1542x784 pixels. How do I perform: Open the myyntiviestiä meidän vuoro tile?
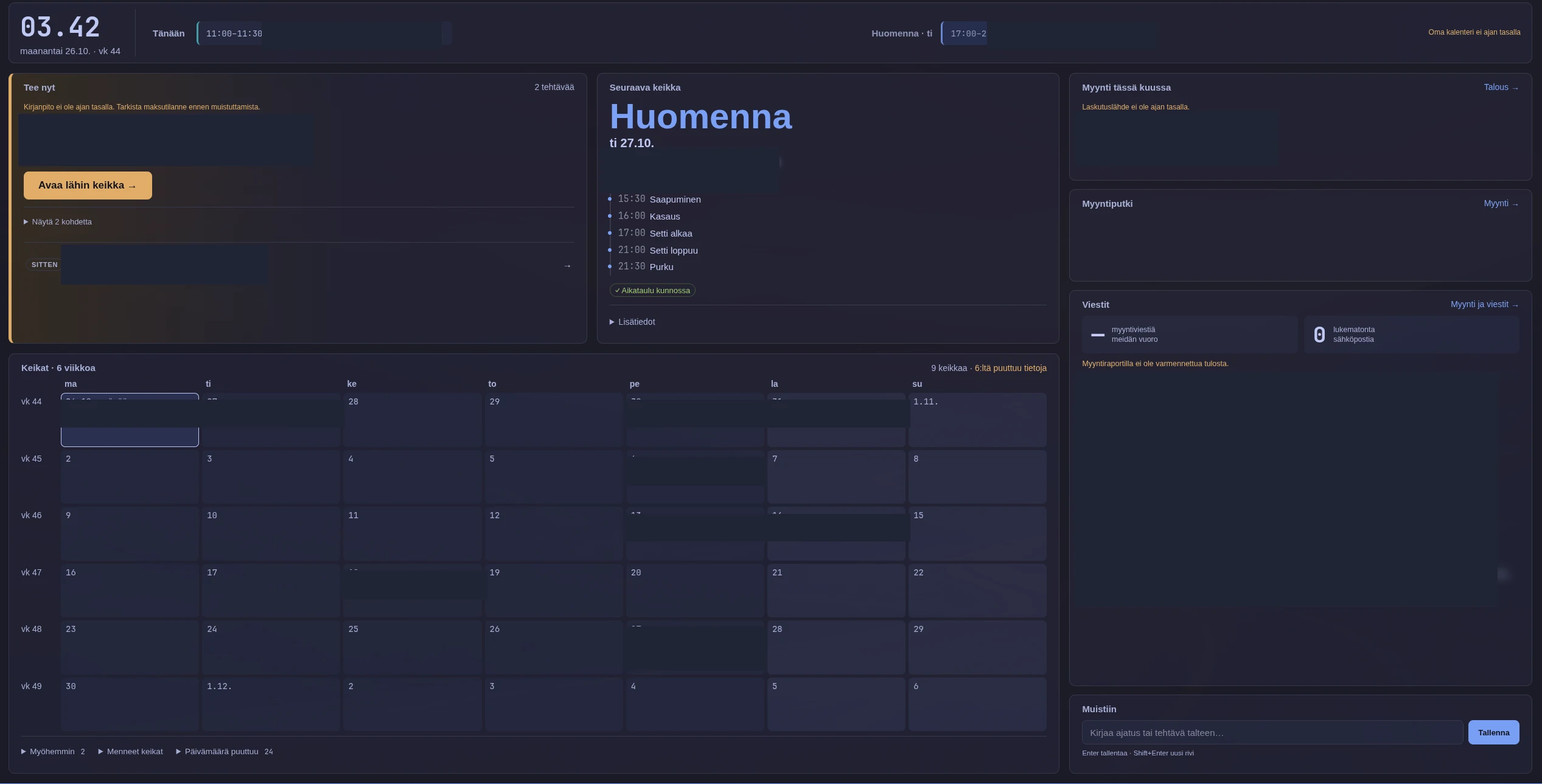pyautogui.click(x=1190, y=335)
